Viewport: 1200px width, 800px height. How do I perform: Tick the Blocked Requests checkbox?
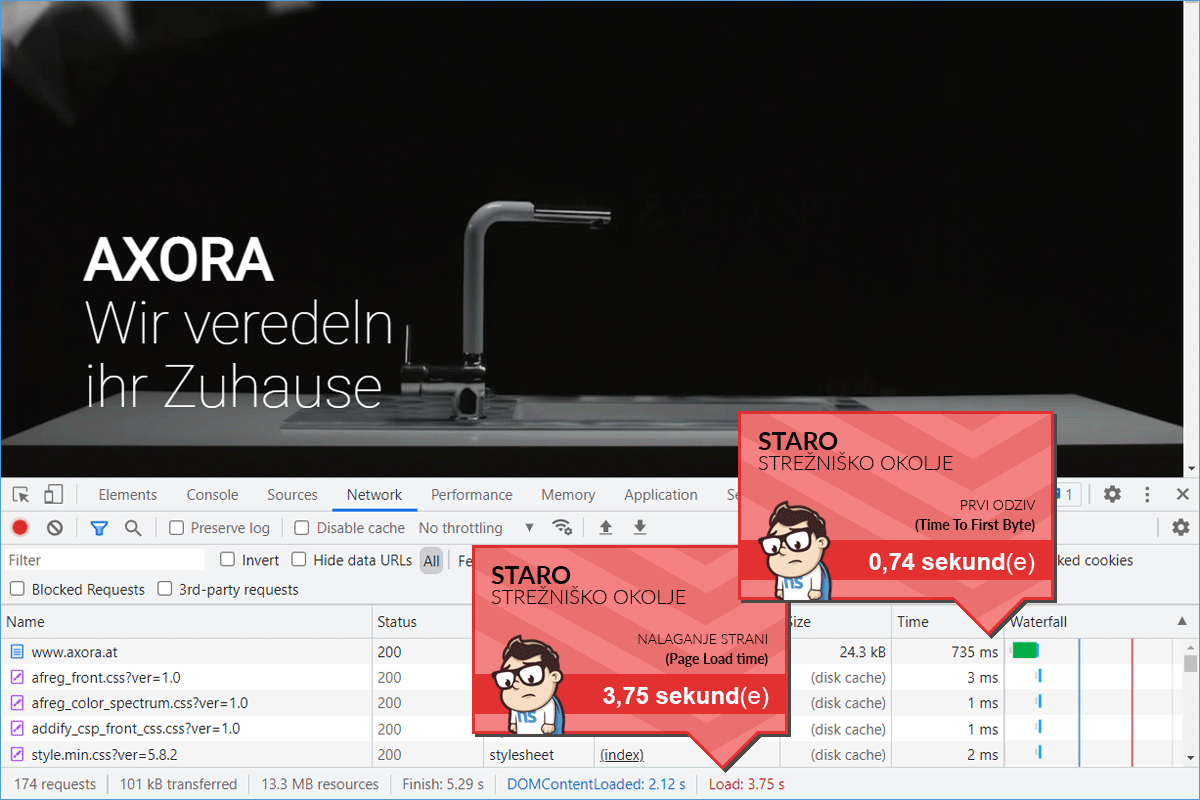[x=17, y=590]
